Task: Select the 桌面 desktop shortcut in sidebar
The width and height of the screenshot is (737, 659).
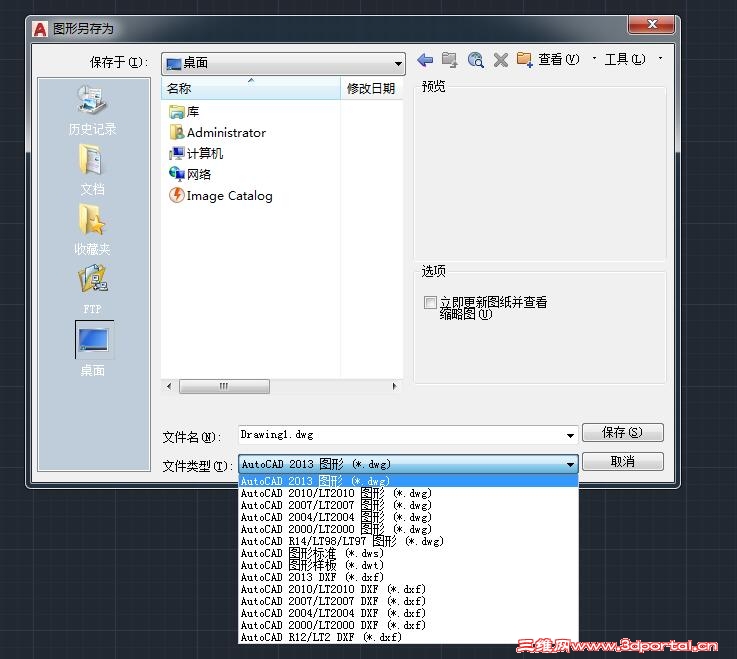Action: tap(94, 349)
